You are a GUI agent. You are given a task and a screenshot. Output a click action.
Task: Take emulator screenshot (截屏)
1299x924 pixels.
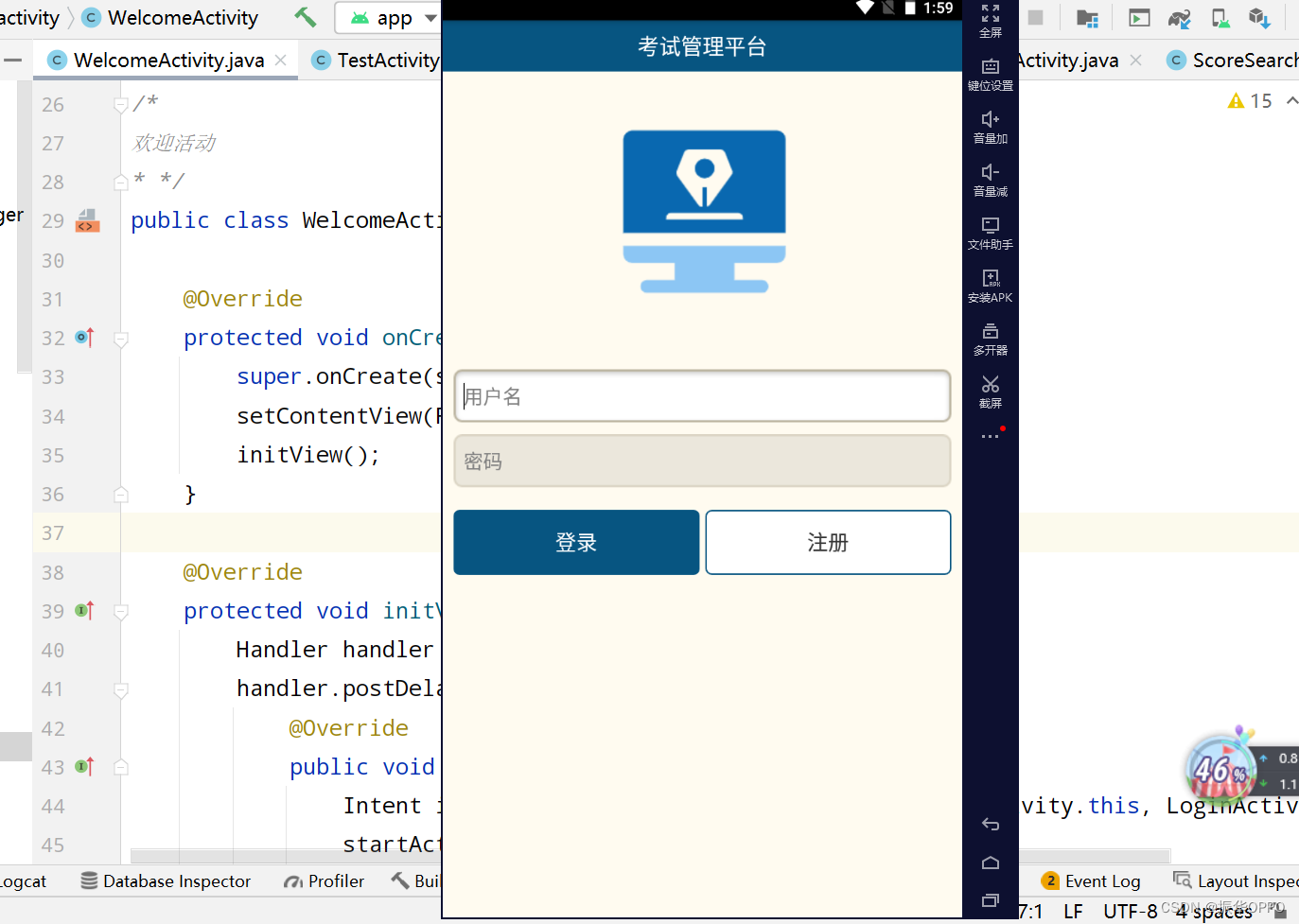point(991,392)
